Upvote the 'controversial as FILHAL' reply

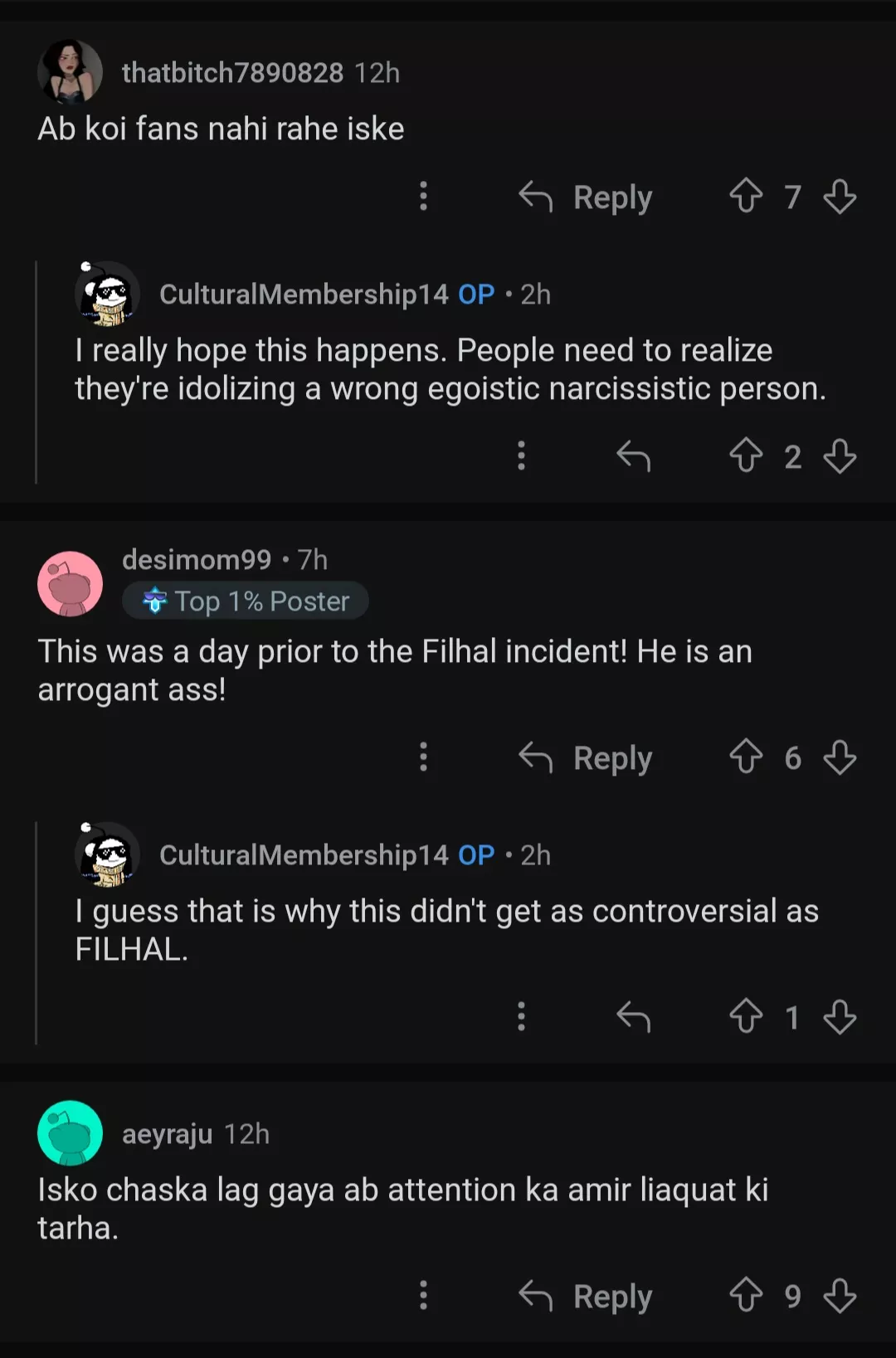coord(746,1016)
